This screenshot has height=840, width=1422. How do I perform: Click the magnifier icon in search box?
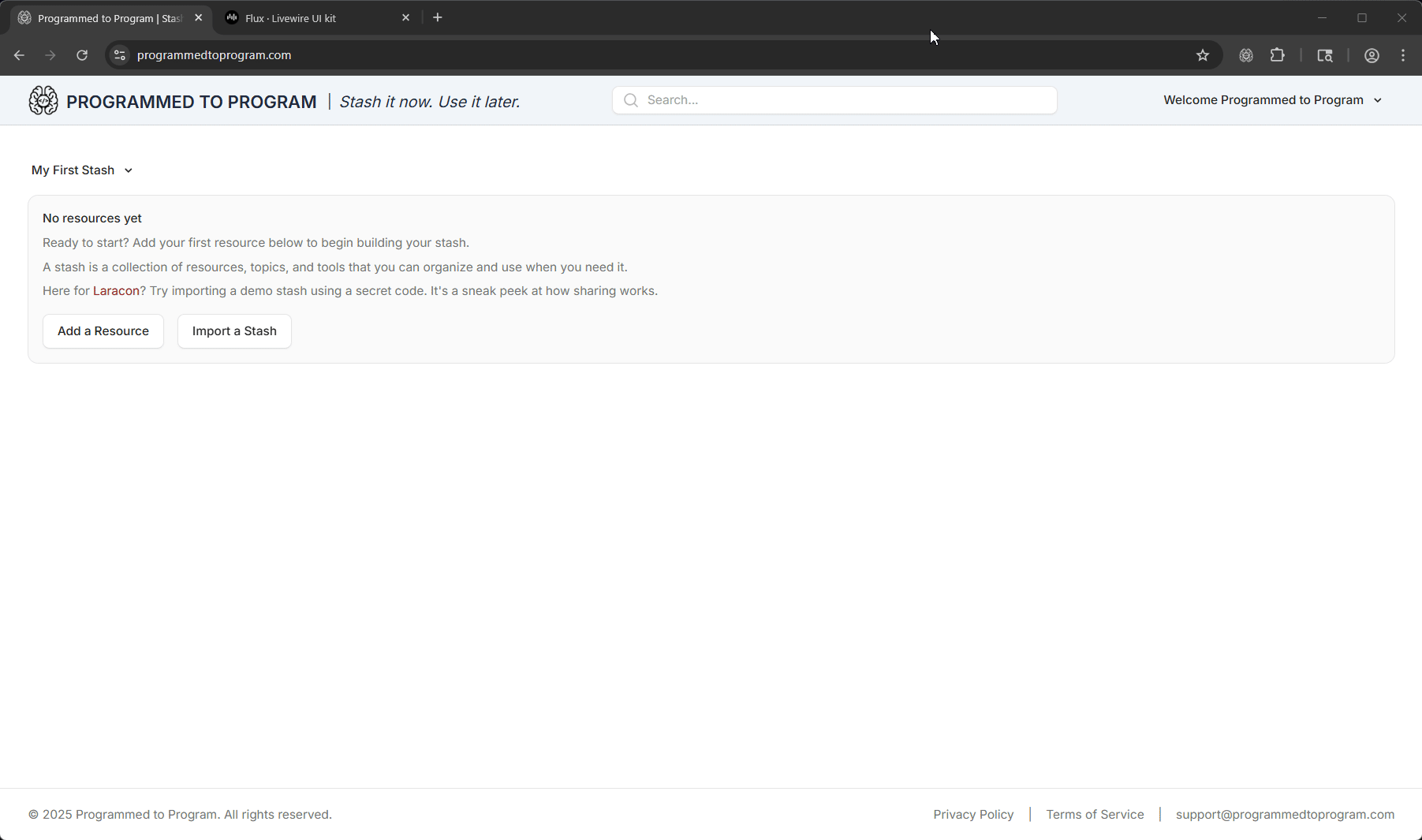tap(631, 100)
